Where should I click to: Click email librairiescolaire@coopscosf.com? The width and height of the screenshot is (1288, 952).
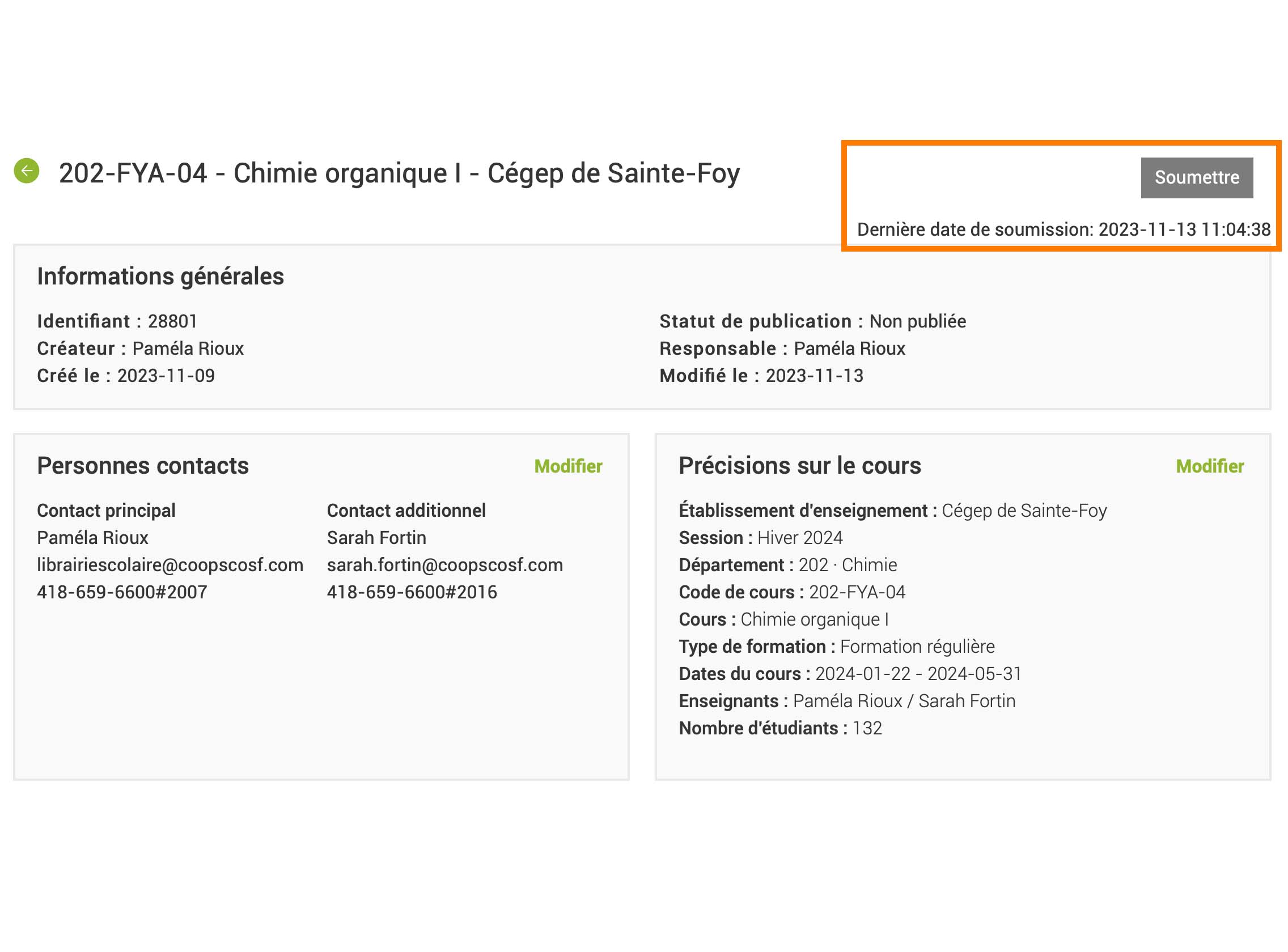pyautogui.click(x=170, y=566)
